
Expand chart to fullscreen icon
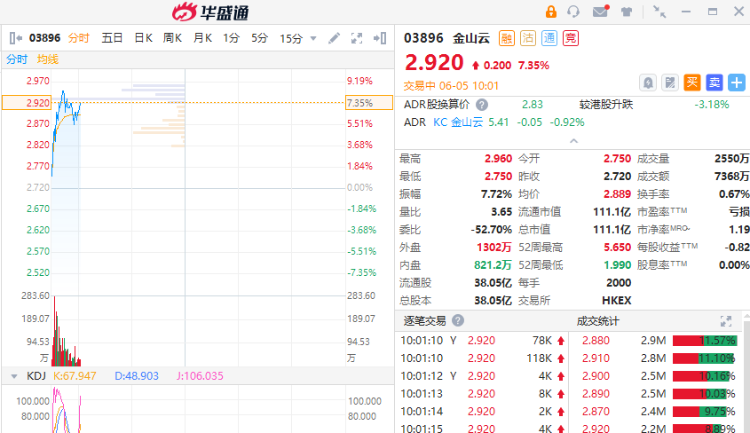356,38
